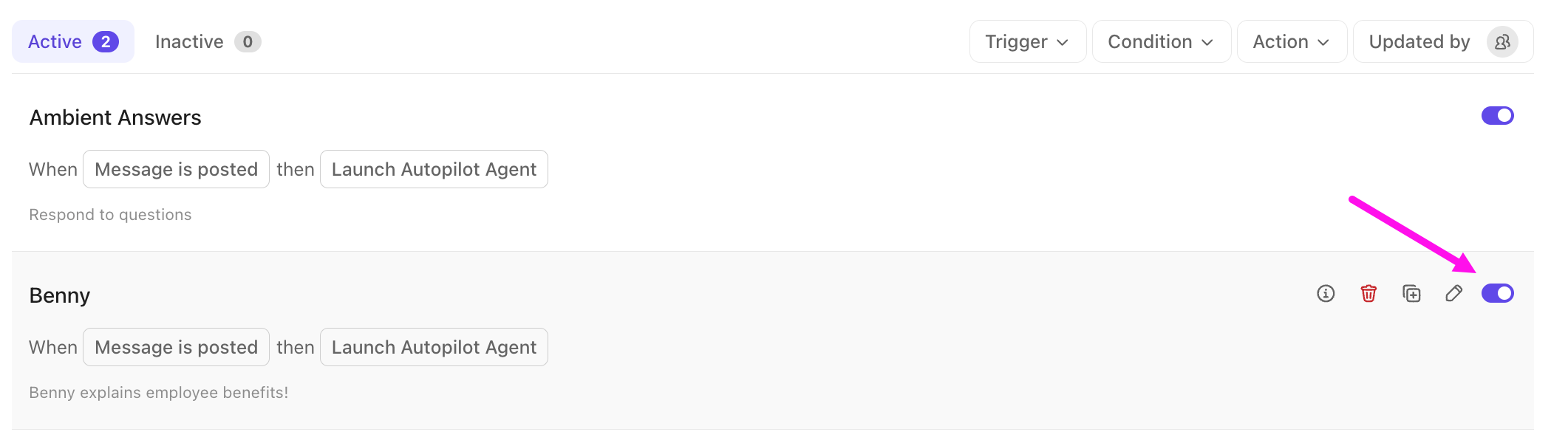Click the "Respond to questions" description
This screenshot has width=1568, height=443.
[x=110, y=215]
